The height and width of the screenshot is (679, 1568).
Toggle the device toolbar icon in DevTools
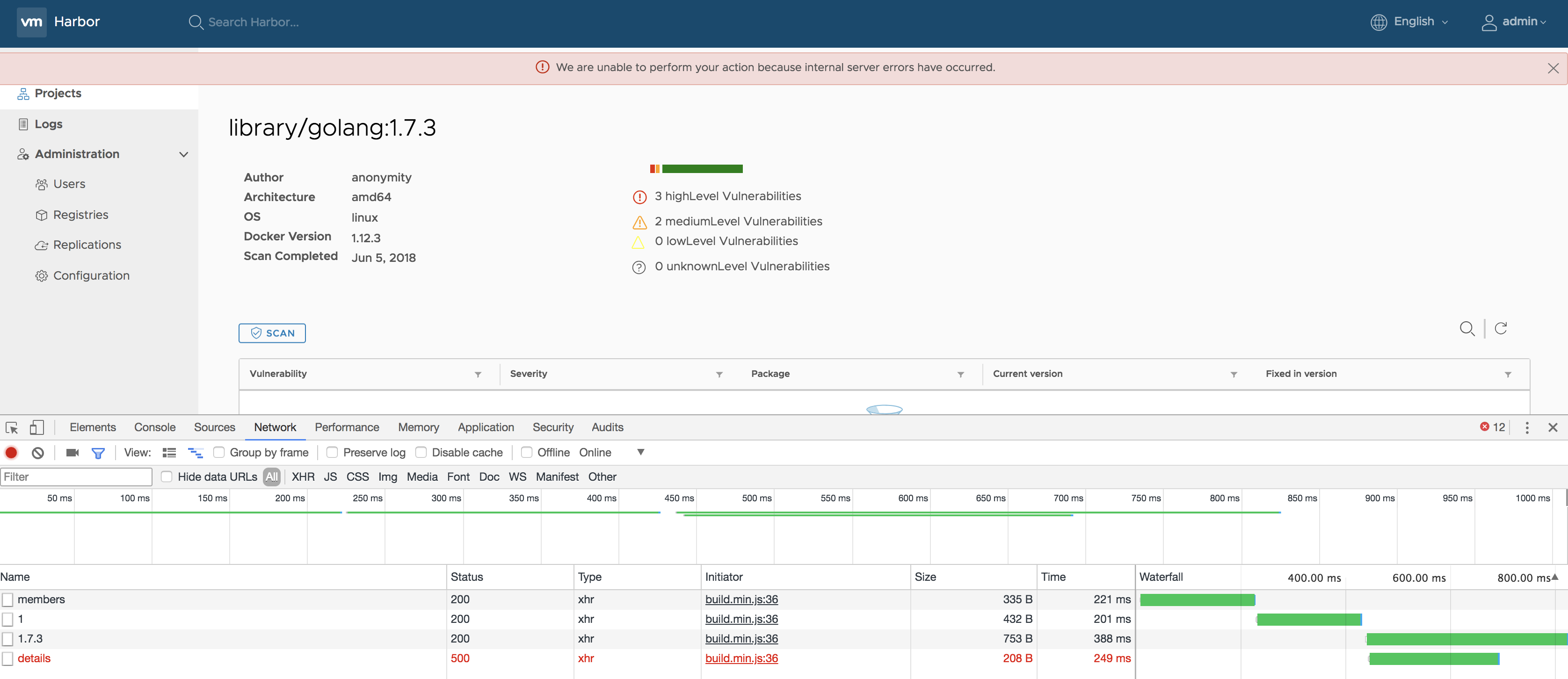36,428
